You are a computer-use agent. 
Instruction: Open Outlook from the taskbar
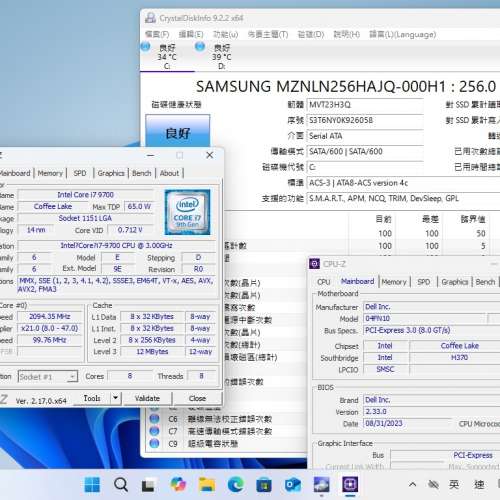coord(293,485)
